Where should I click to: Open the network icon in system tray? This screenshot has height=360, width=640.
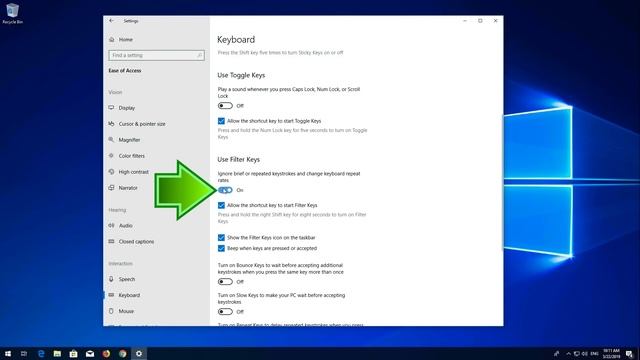click(x=576, y=353)
